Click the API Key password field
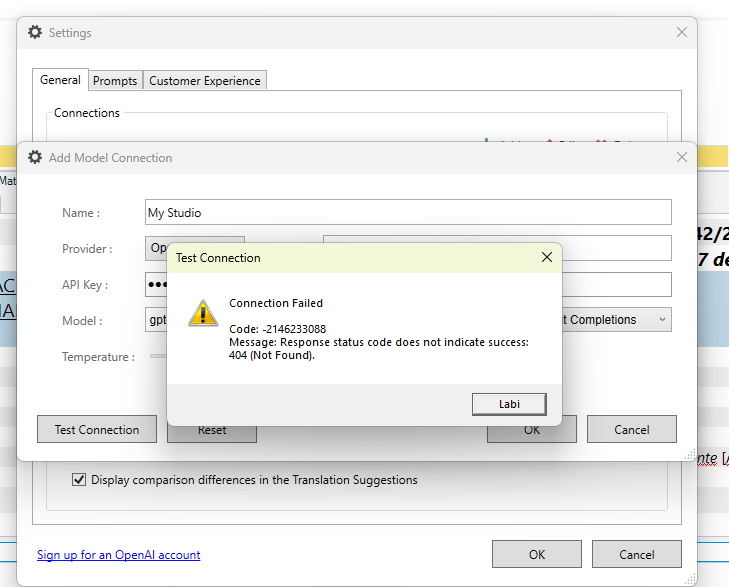Image resolution: width=729 pixels, height=587 pixels. [x=155, y=284]
